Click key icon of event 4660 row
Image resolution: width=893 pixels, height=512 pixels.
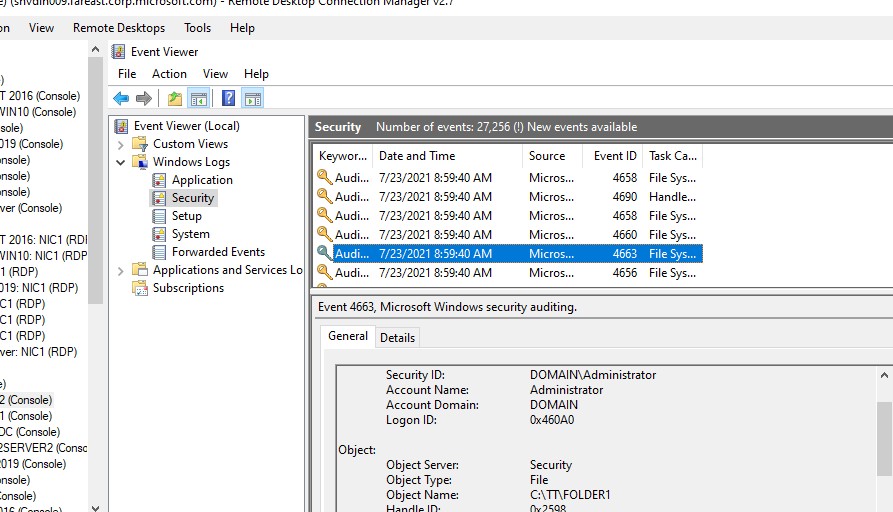[x=325, y=234]
